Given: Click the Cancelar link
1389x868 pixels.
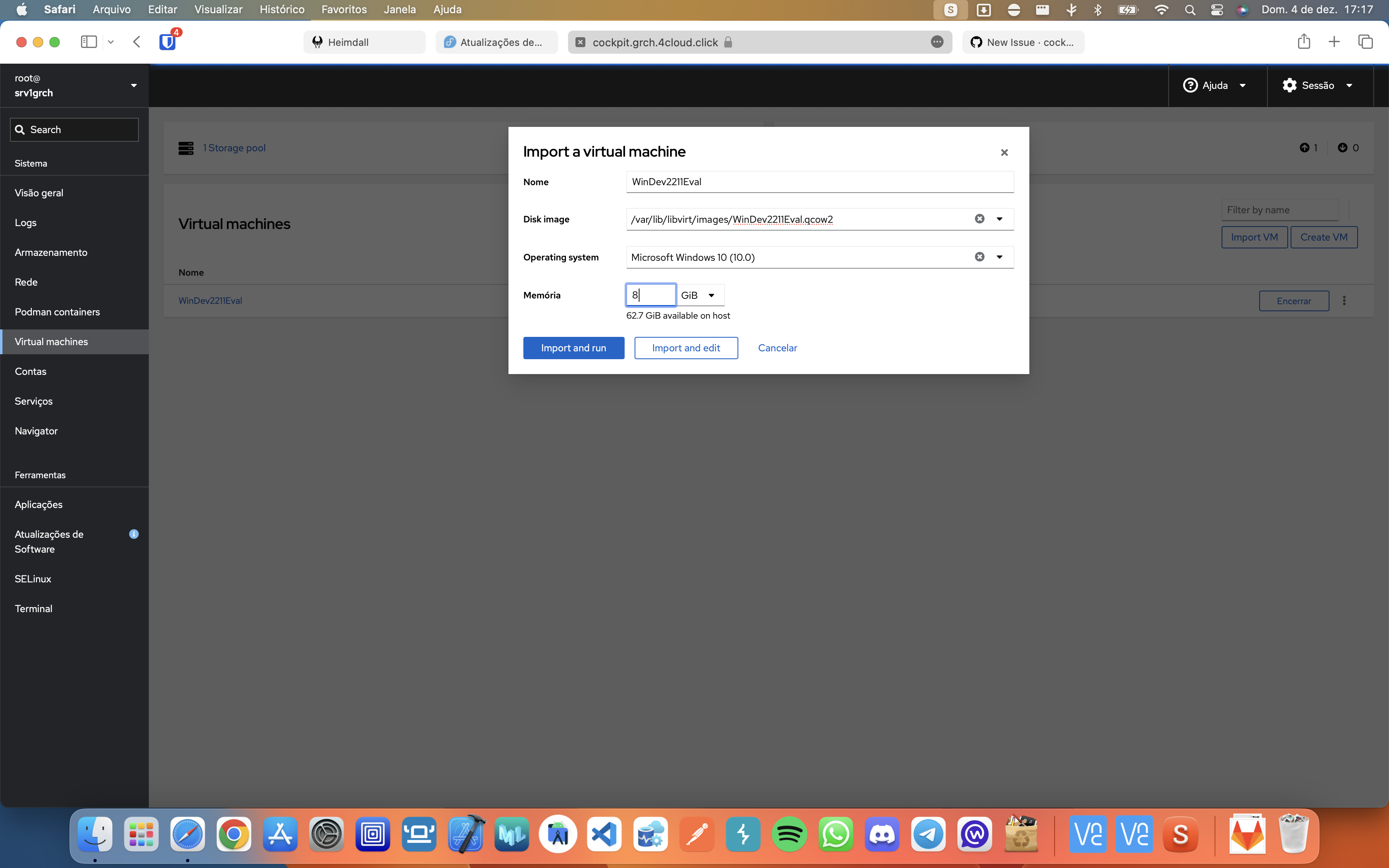Looking at the screenshot, I should point(777,348).
